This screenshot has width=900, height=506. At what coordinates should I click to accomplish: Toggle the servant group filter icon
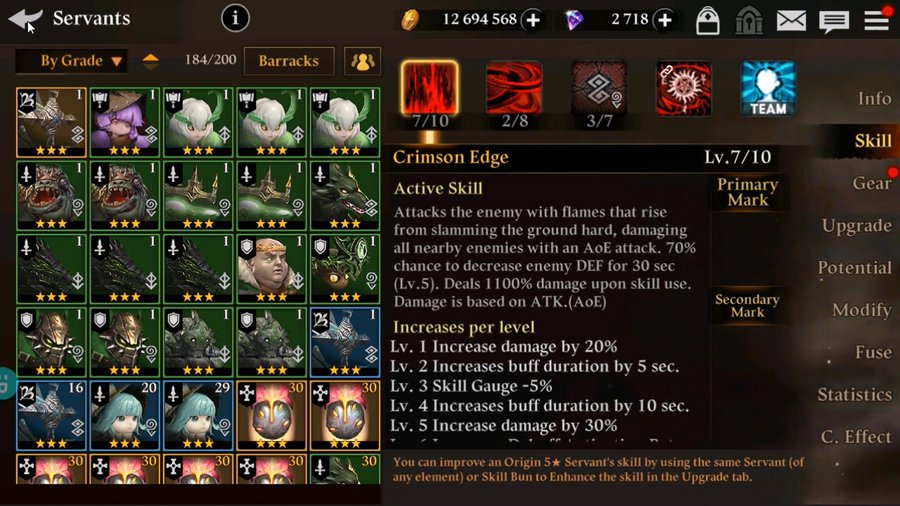point(362,61)
